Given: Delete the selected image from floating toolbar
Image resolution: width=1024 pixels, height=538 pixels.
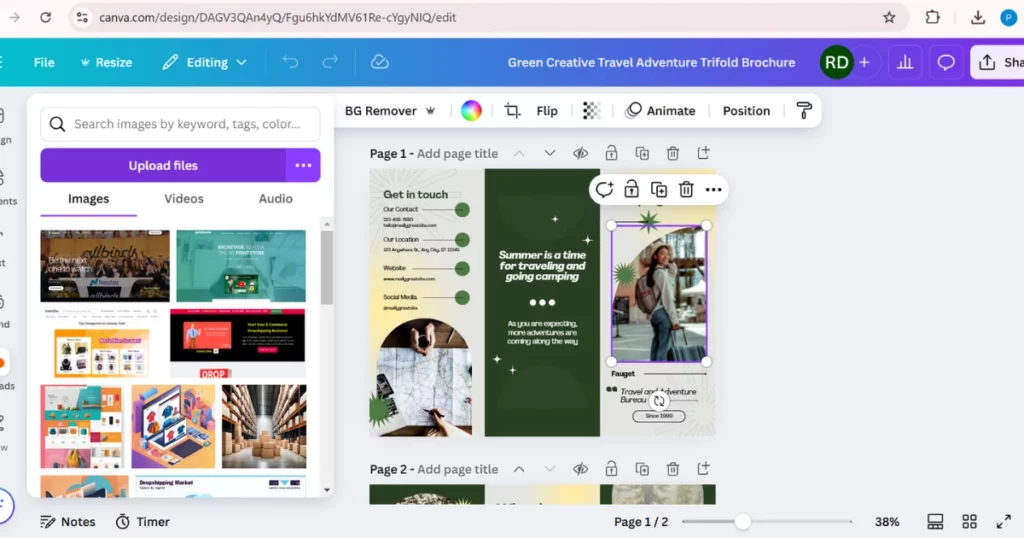Looking at the screenshot, I should point(686,190).
